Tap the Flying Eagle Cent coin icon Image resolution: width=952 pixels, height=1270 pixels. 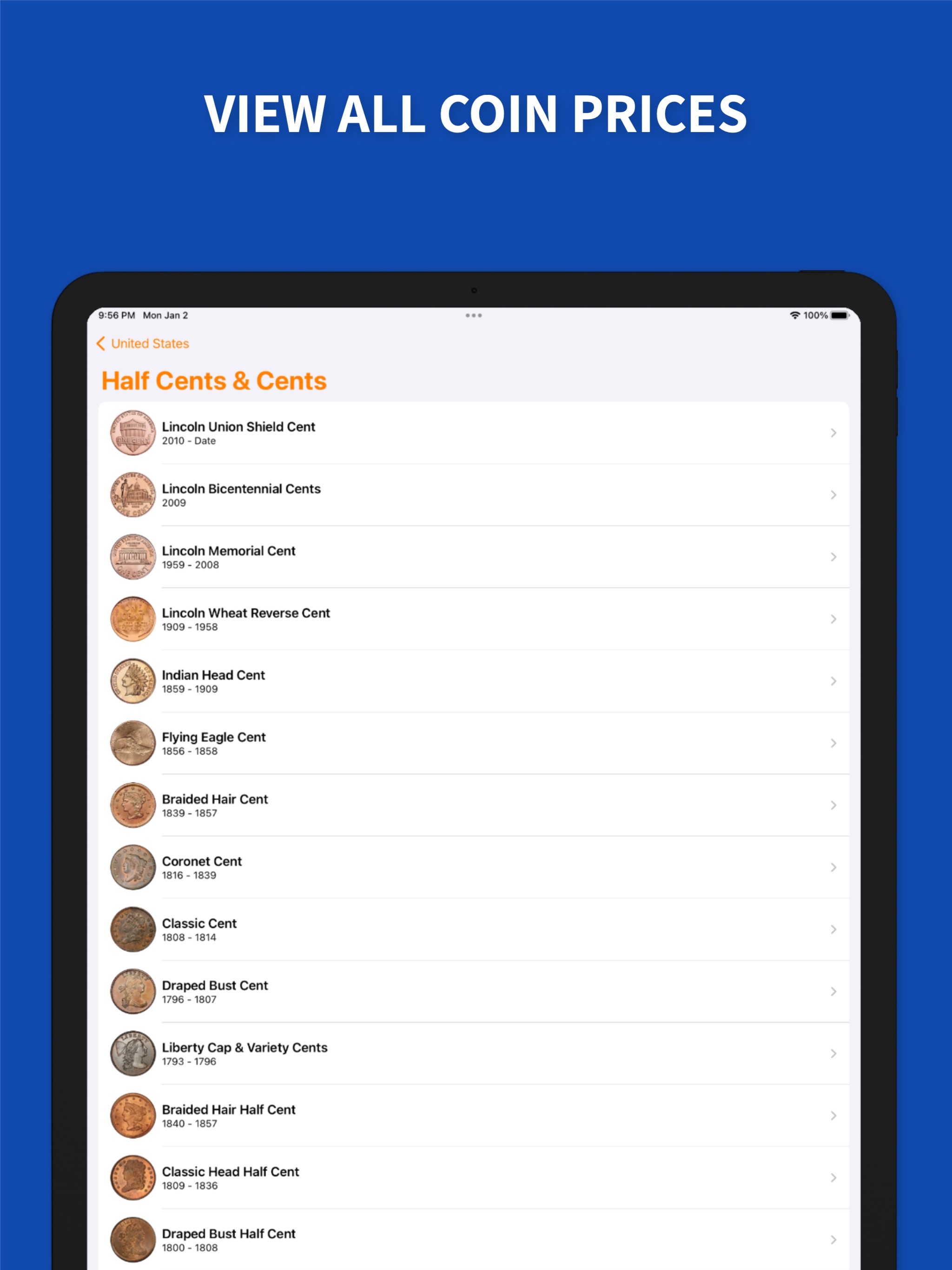coord(131,738)
